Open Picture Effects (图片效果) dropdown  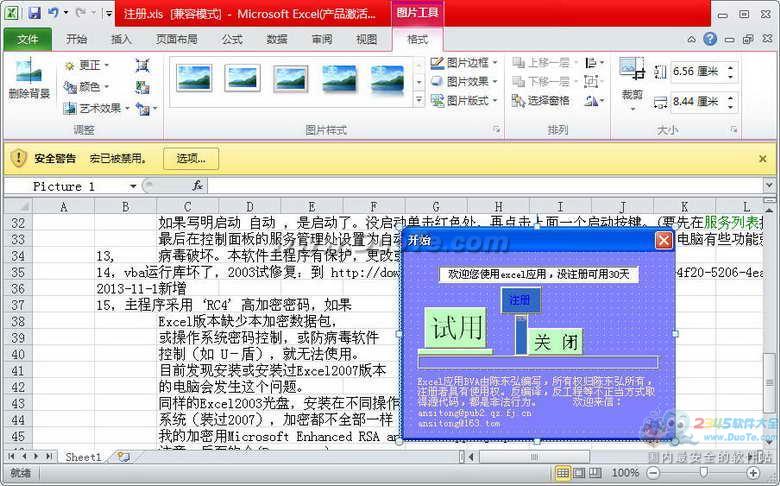click(464, 81)
